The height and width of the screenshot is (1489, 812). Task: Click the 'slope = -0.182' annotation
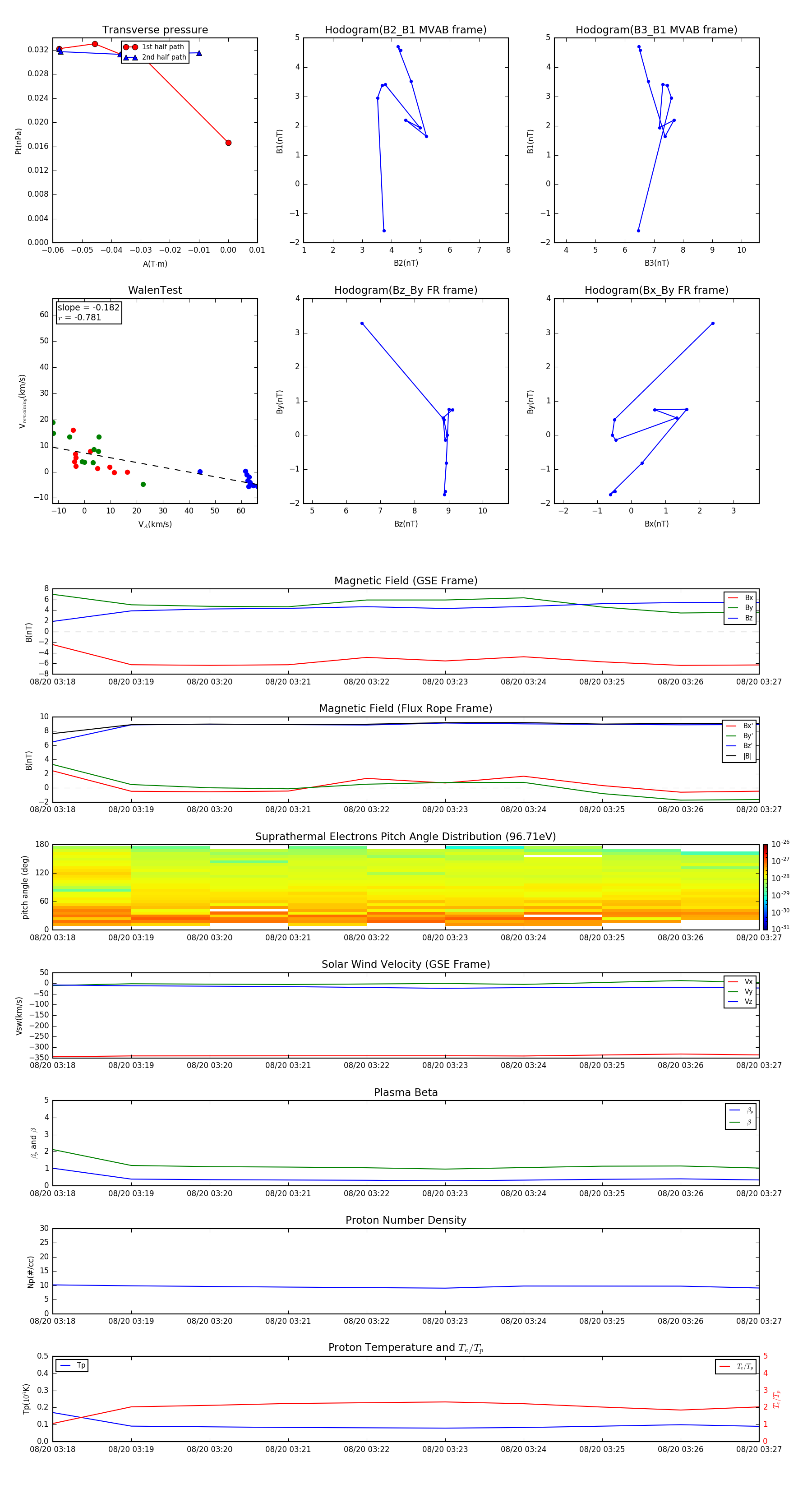[x=88, y=308]
